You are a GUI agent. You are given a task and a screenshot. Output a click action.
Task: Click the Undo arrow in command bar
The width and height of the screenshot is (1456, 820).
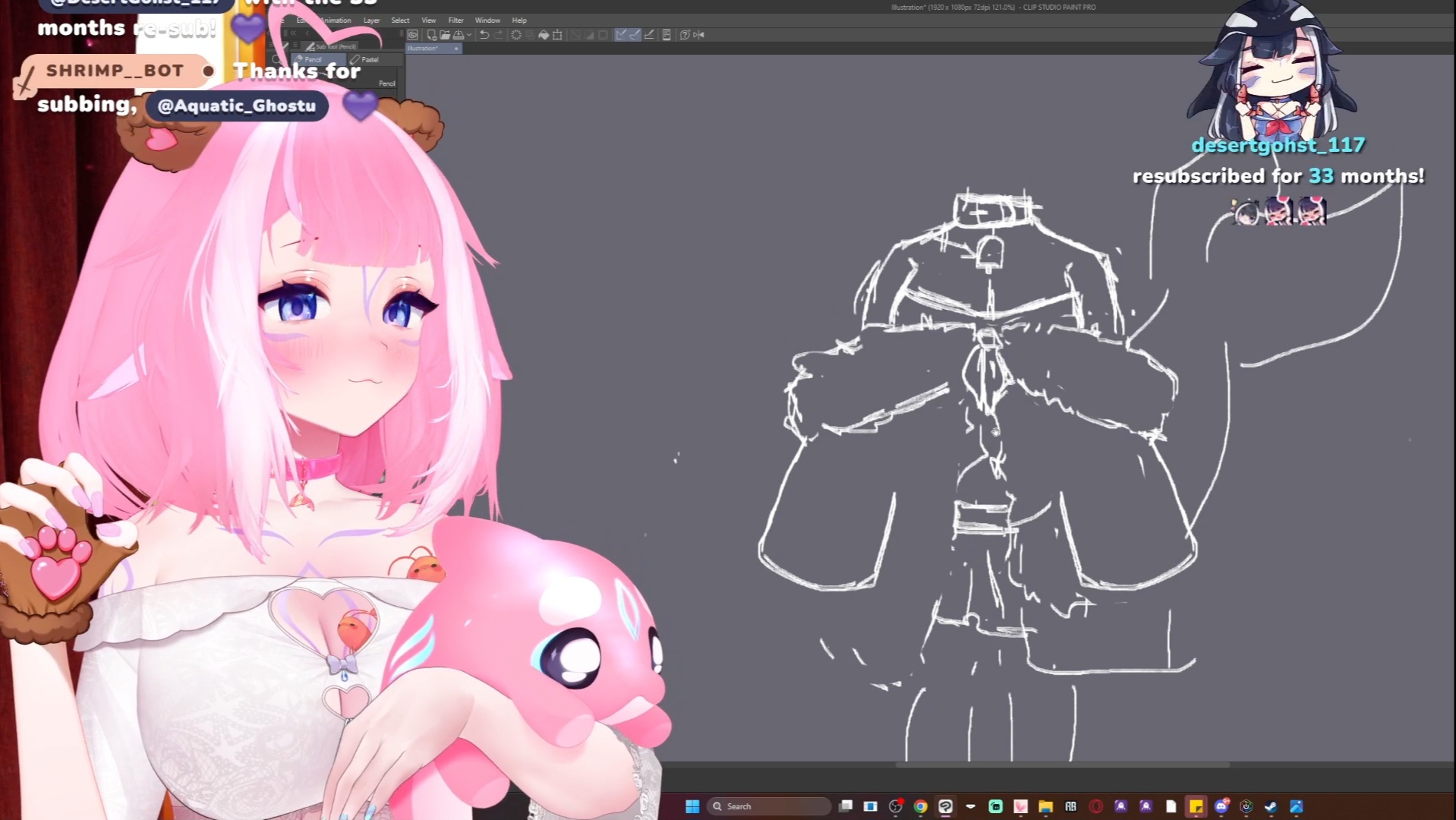coord(484,35)
